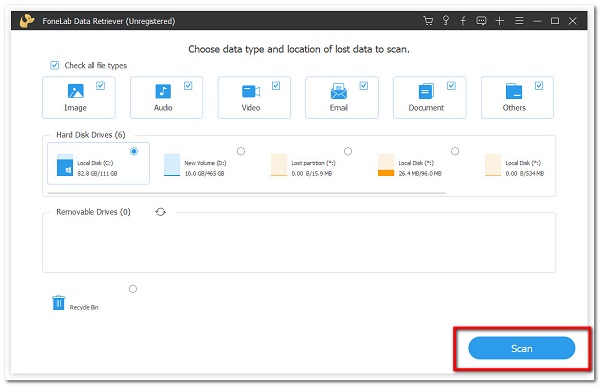The image size is (600, 386).
Task: Click the register key icon
Action: 446,21
